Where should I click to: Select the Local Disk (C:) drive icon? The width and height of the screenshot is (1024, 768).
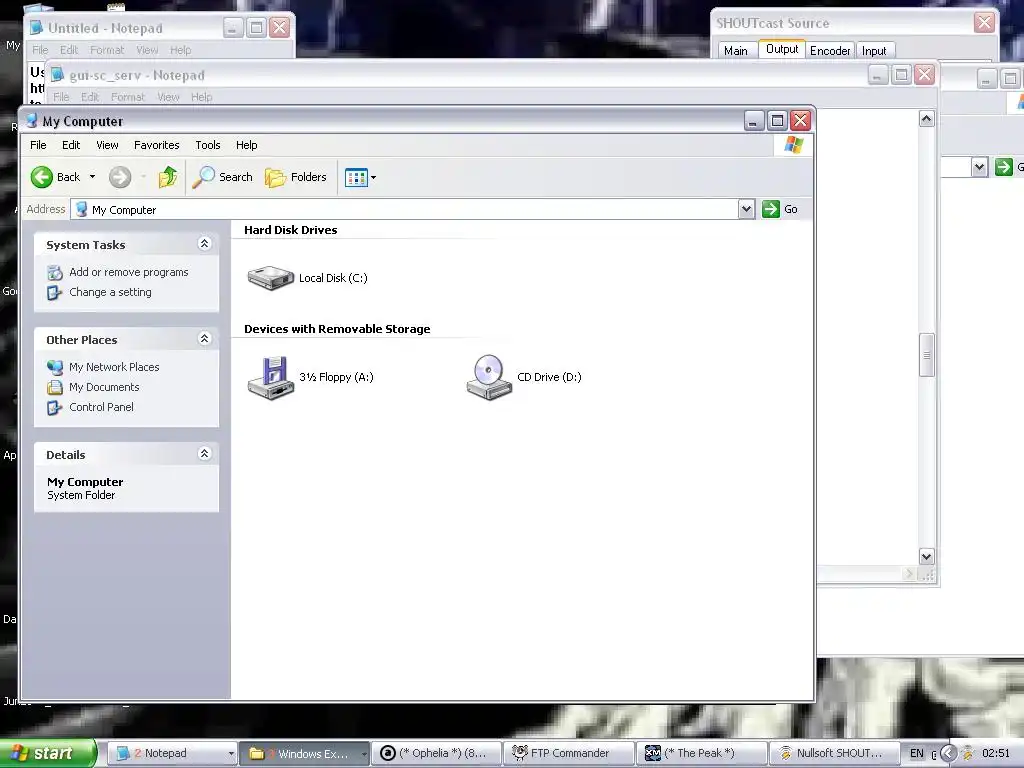point(270,278)
